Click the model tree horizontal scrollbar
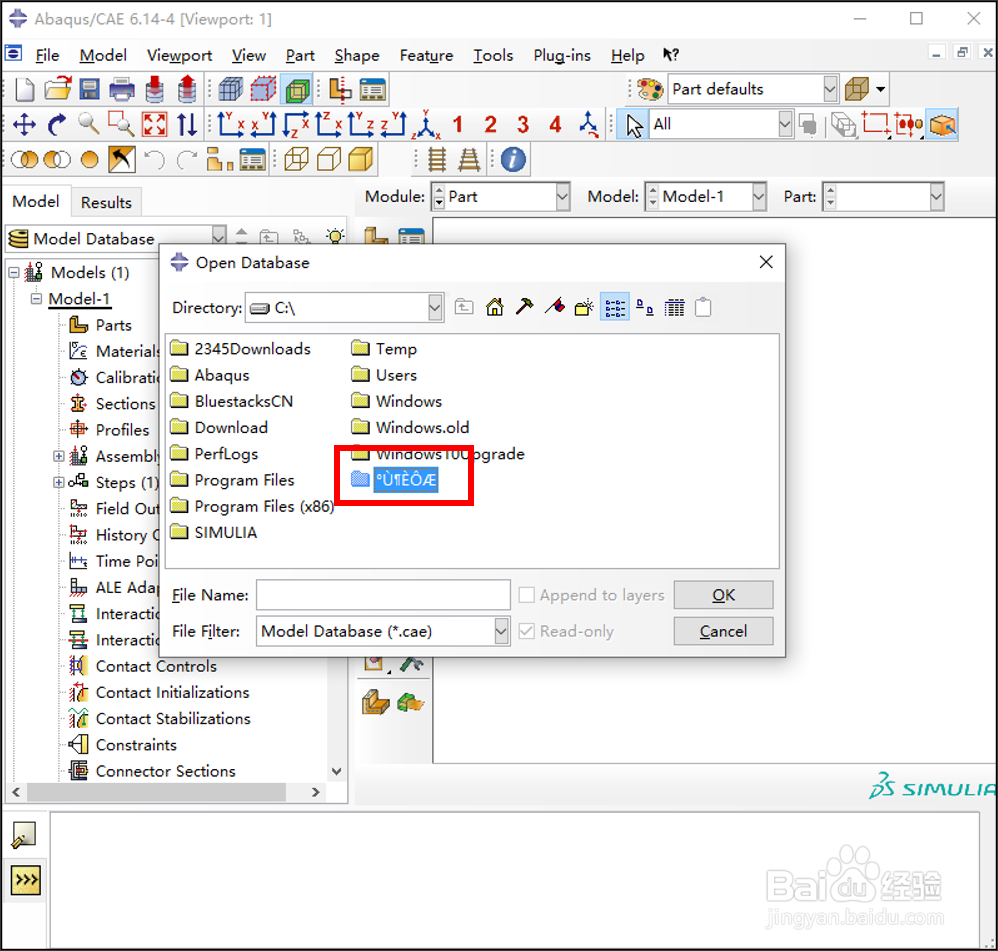Viewport: 998px width, 951px height. [157, 792]
